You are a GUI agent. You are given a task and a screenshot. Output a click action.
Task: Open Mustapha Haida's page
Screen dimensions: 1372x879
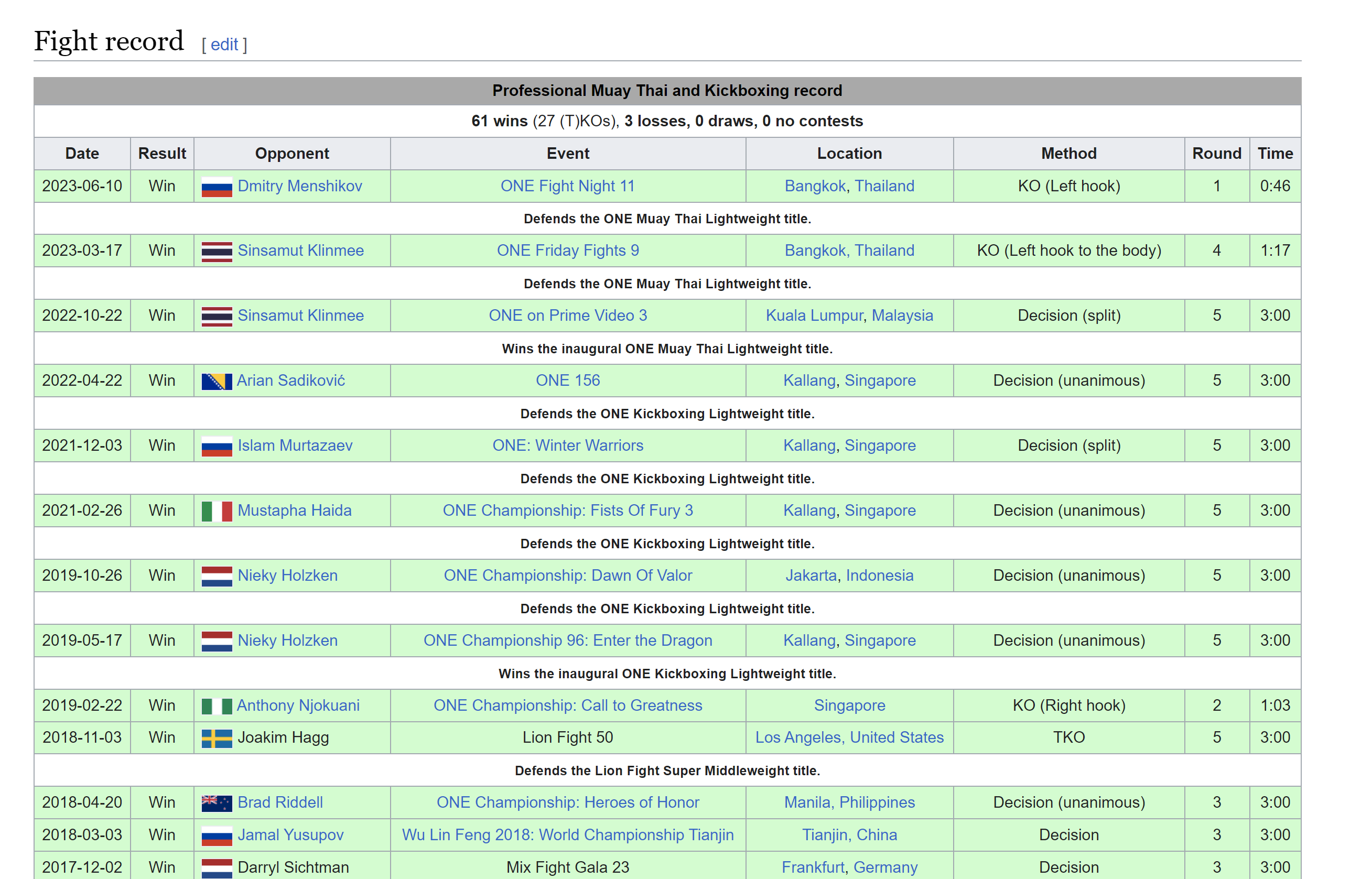pos(294,511)
